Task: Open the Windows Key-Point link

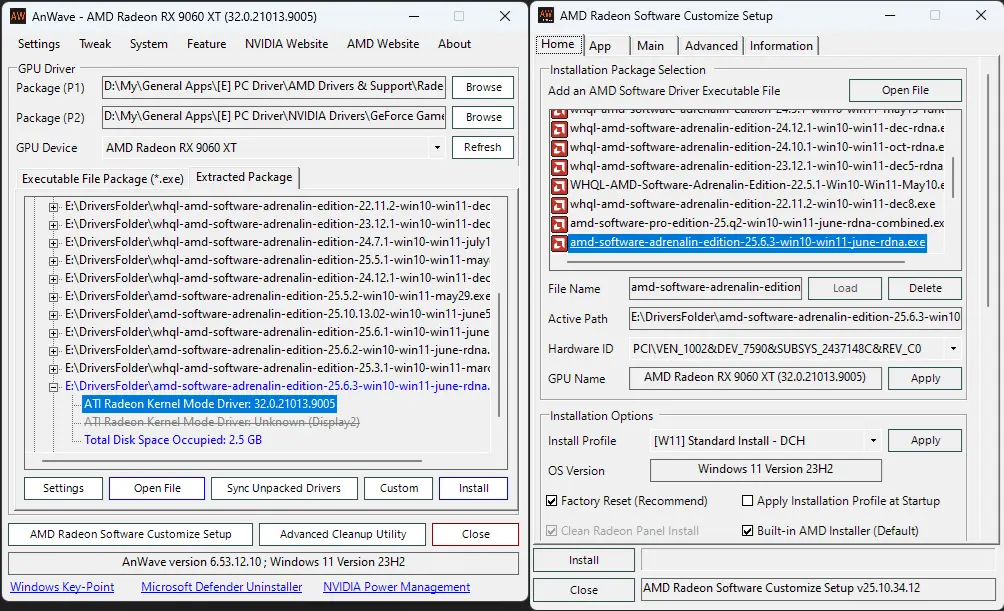Action: point(62,587)
